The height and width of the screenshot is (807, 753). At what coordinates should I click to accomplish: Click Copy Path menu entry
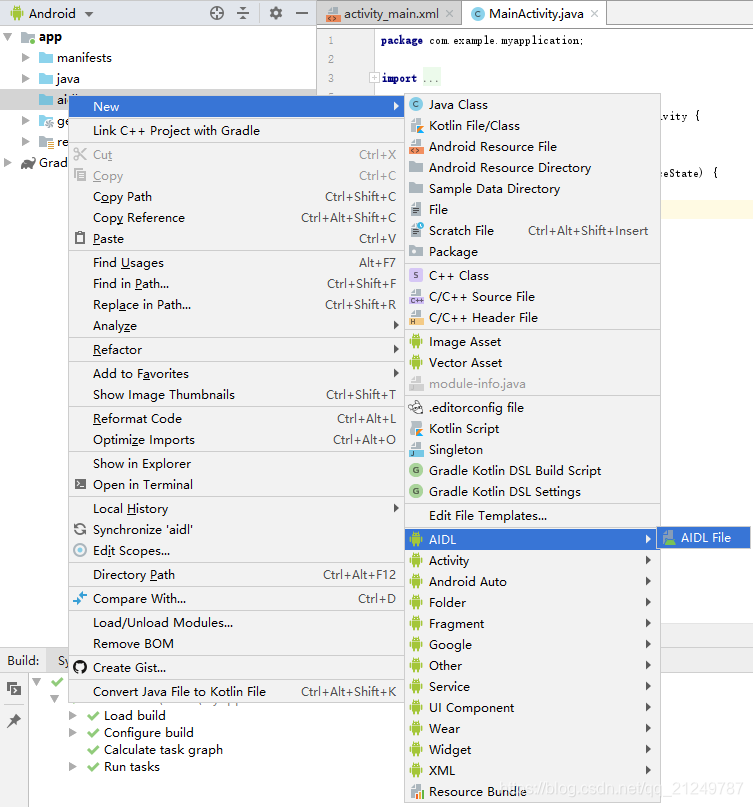pos(236,197)
